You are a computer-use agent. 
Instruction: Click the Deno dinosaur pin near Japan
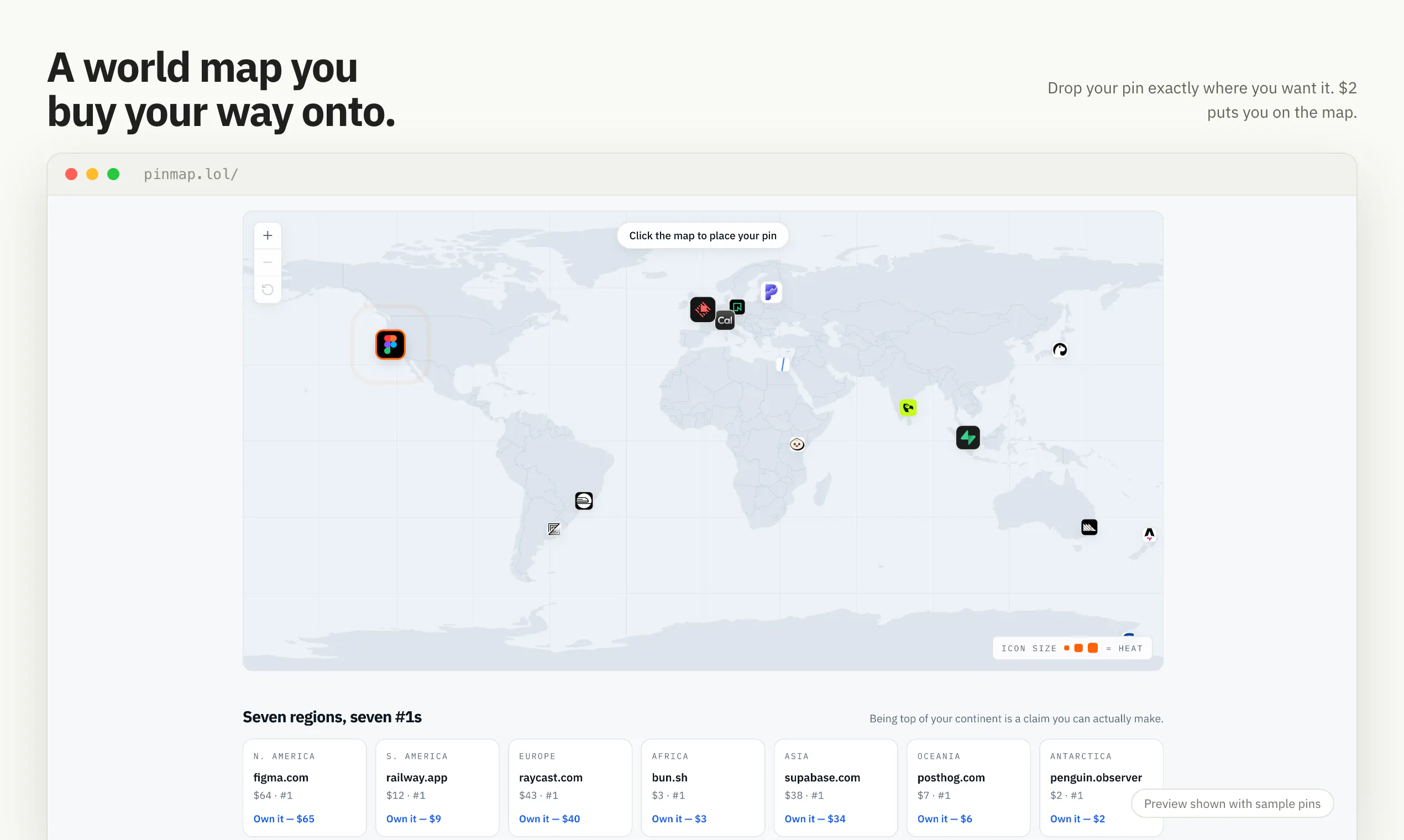1060,350
